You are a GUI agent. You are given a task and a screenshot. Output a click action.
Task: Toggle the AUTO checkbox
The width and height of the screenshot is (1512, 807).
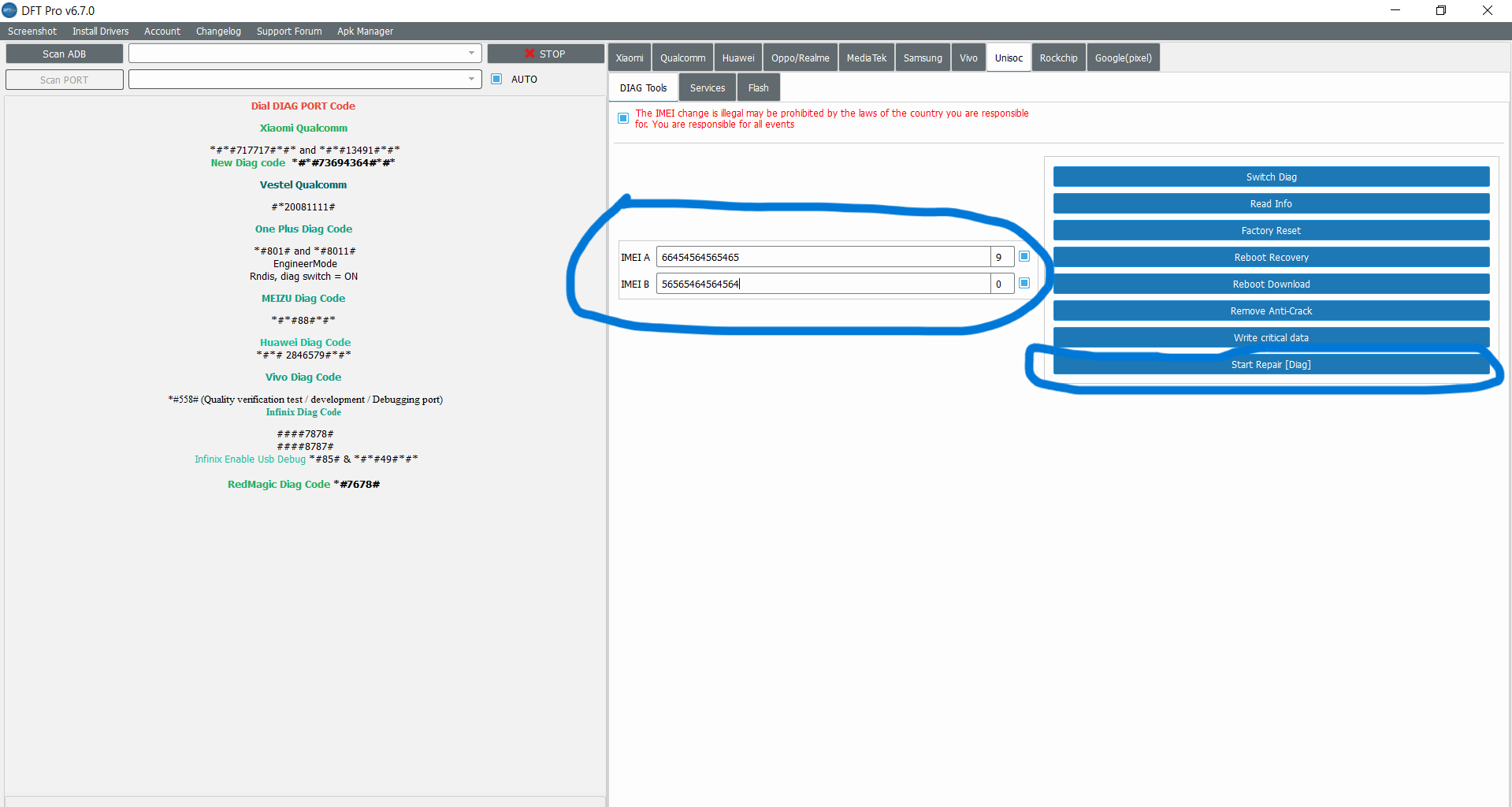(x=496, y=79)
